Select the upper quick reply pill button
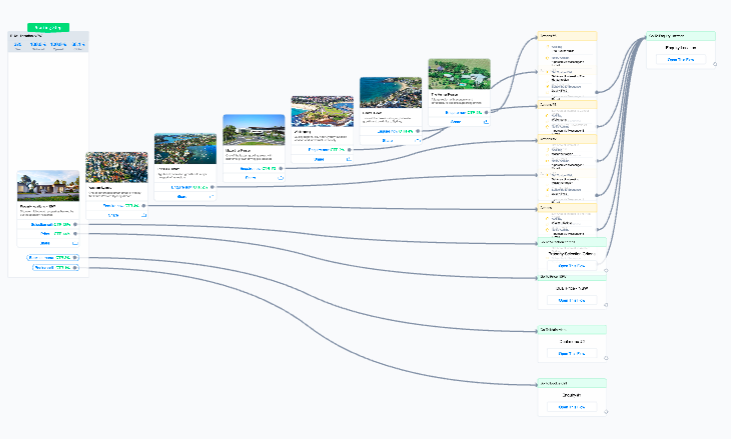Screen dimensions: 731x439 tap(53, 257)
